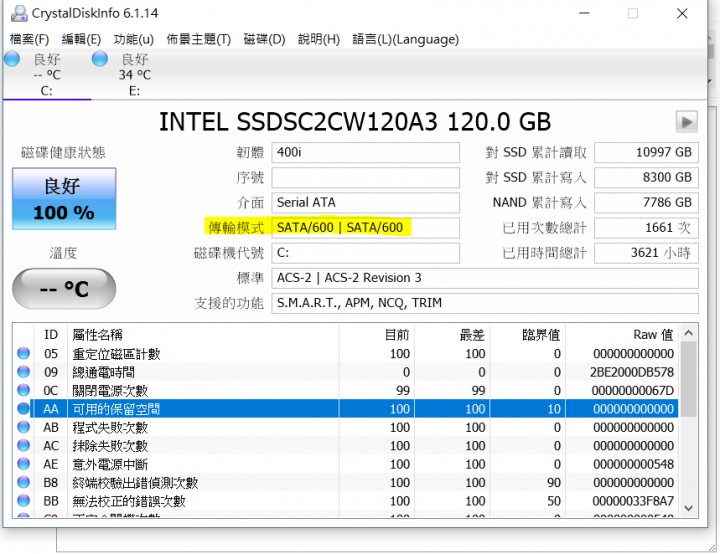Open the 語言(L)(Language) menu

pos(405,40)
